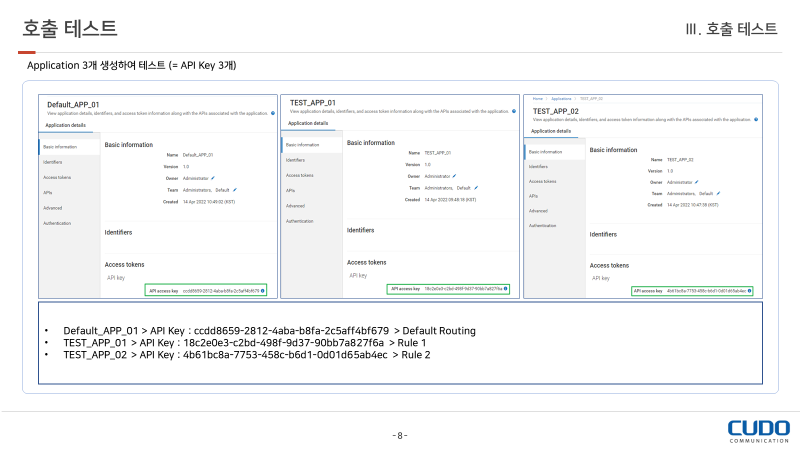Click the Applications breadcrumb link in TEST_APP_02
This screenshot has height=450, width=800.
pyautogui.click(x=562, y=99)
